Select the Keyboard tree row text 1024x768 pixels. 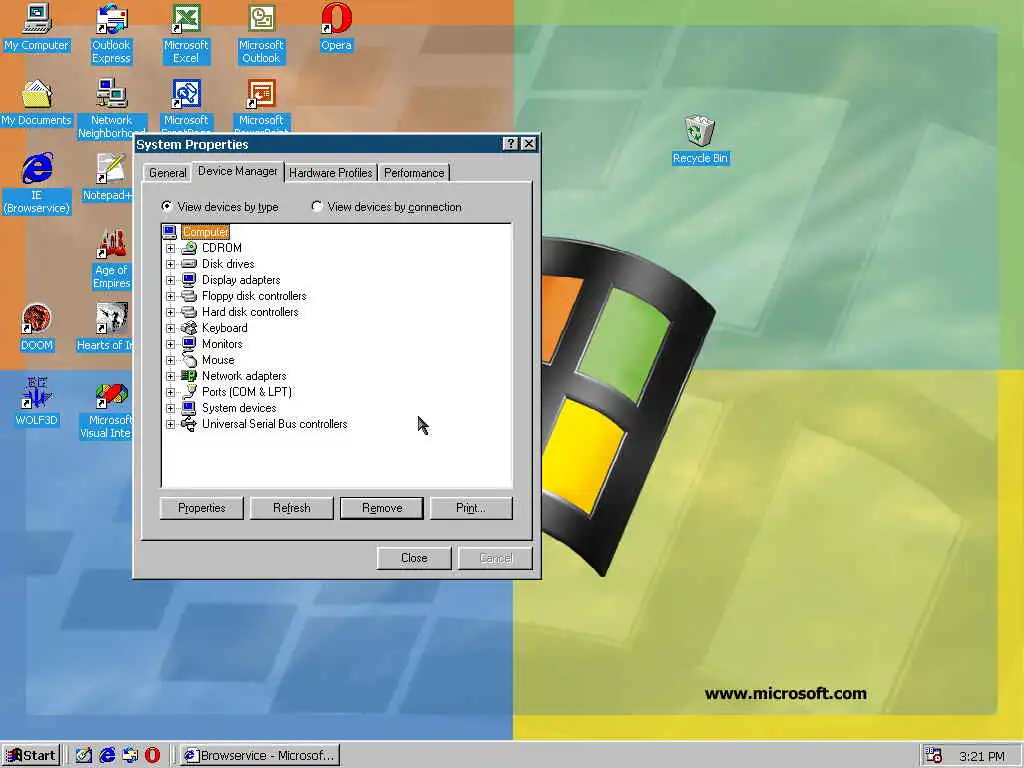225,328
